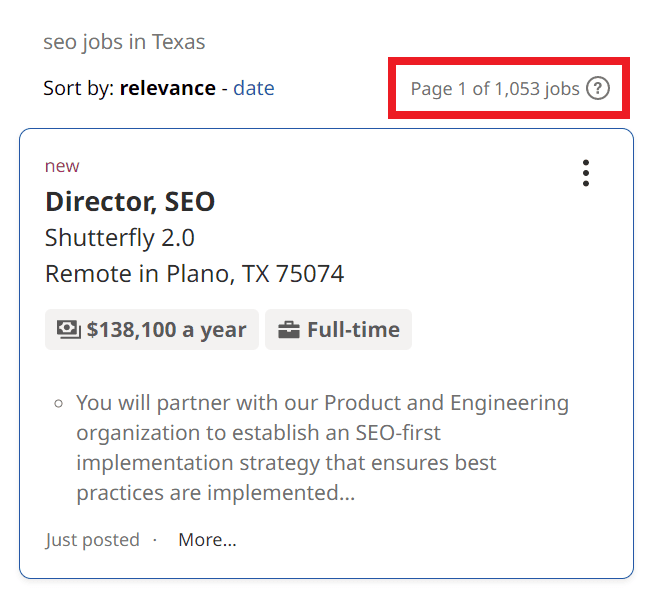Image resolution: width=652 pixels, height=595 pixels.
Task: Click the job description snippet about SEO-first strategy
Action: click(x=322, y=448)
